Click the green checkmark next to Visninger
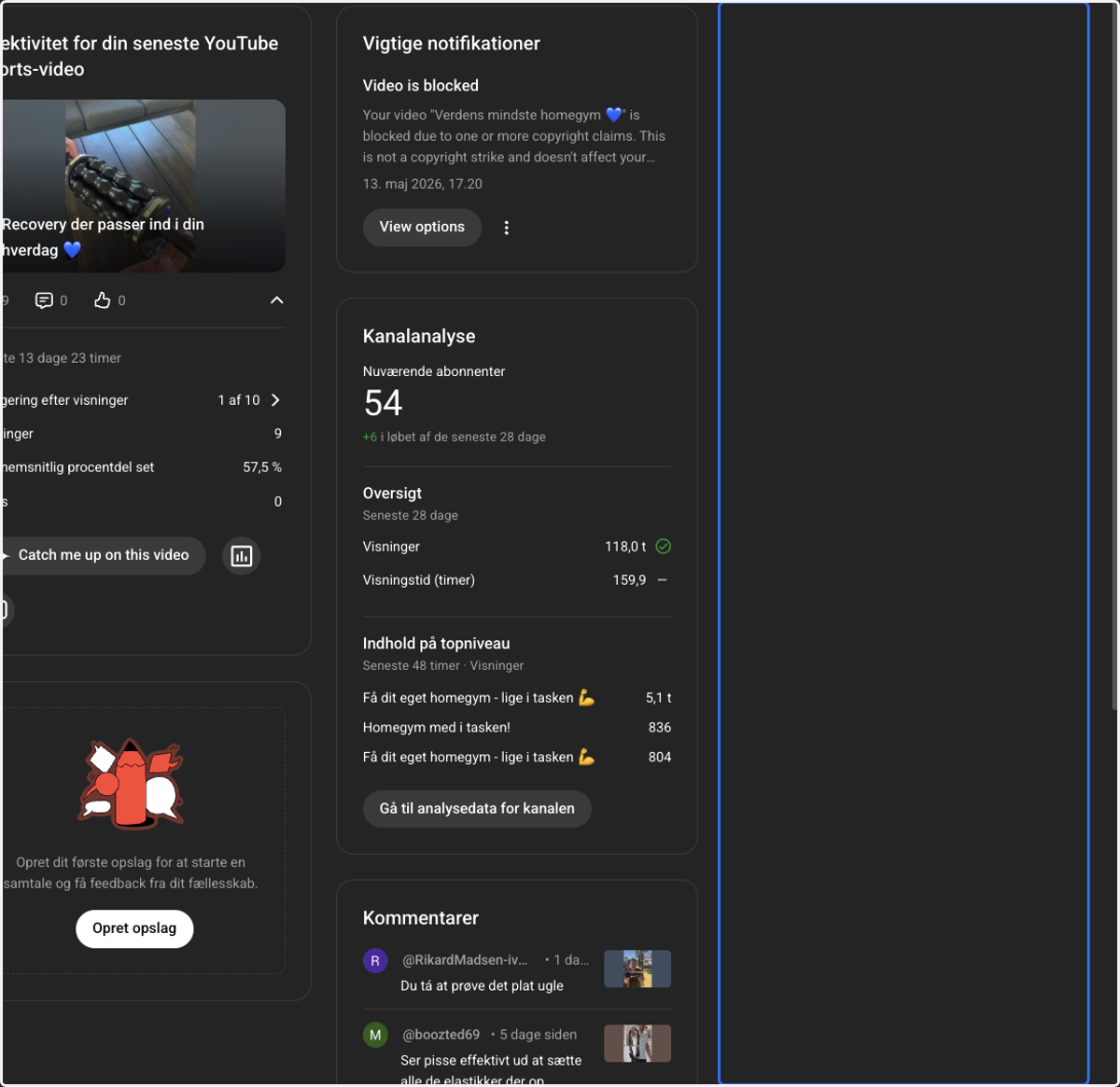Viewport: 1120px width, 1087px height. (x=664, y=547)
